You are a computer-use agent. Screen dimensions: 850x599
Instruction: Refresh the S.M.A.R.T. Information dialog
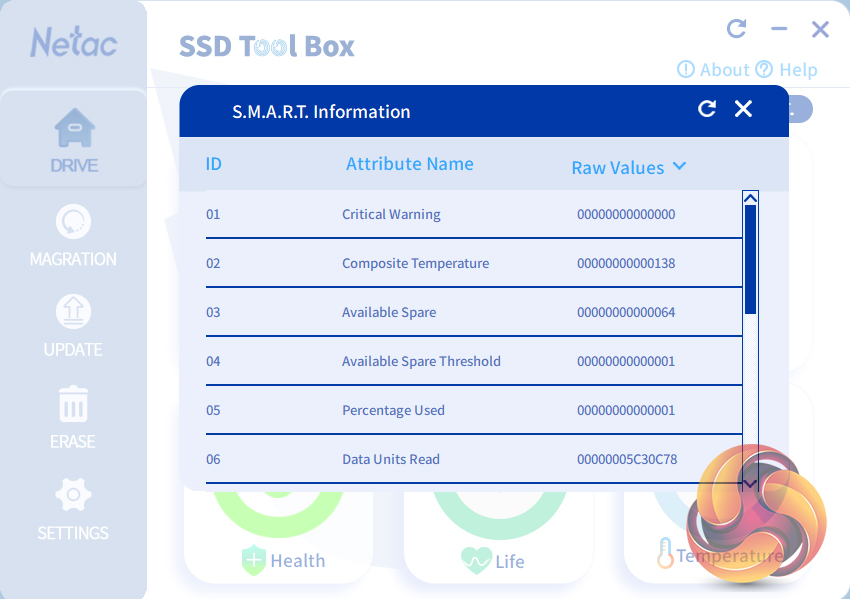[707, 109]
